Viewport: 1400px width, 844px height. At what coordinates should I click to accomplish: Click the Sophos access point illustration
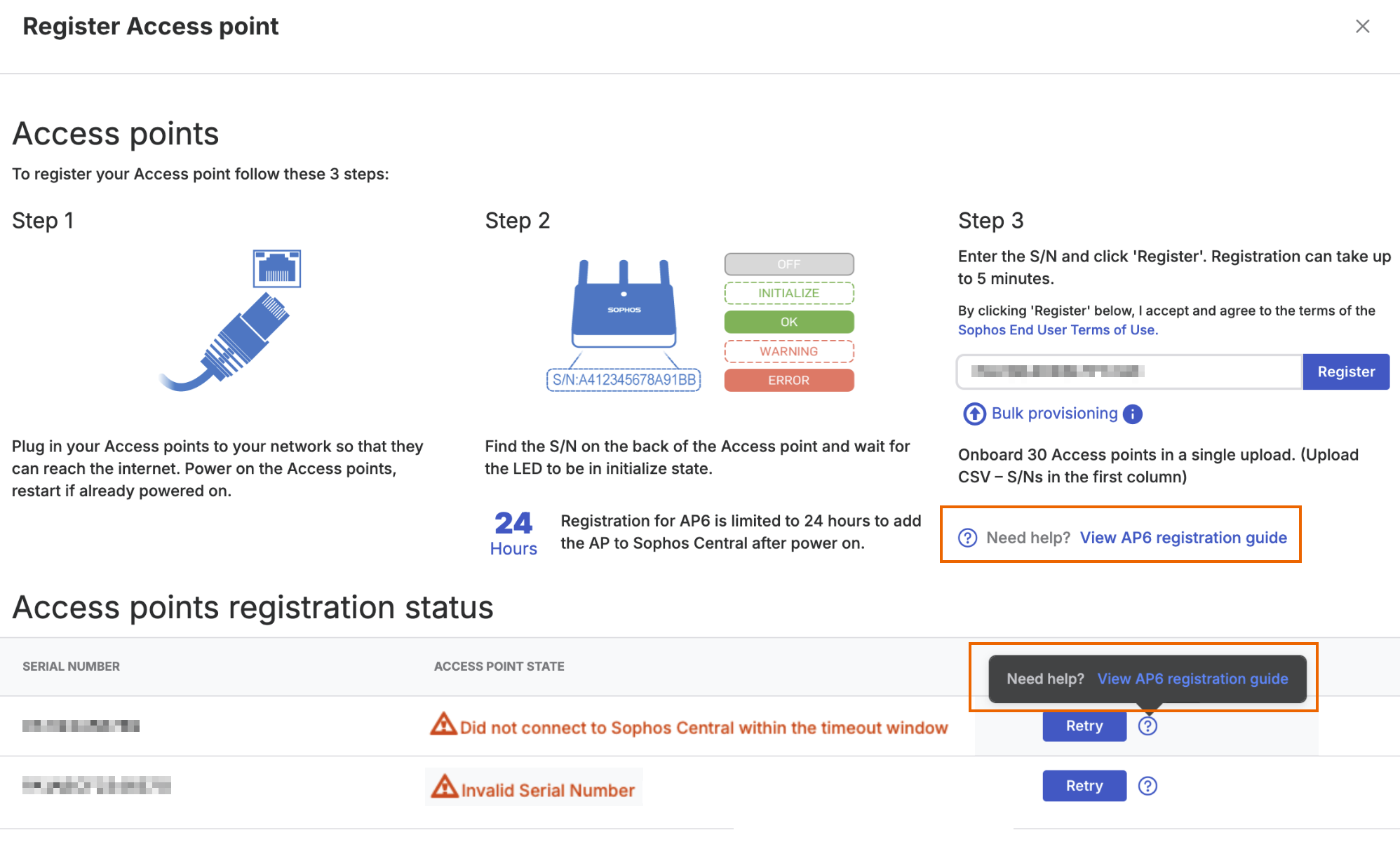click(x=624, y=304)
